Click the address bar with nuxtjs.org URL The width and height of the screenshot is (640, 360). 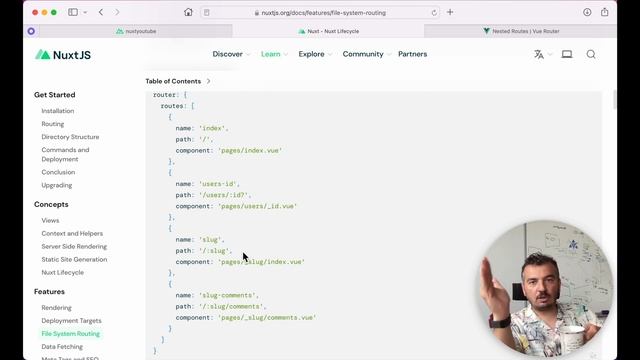click(x=320, y=13)
